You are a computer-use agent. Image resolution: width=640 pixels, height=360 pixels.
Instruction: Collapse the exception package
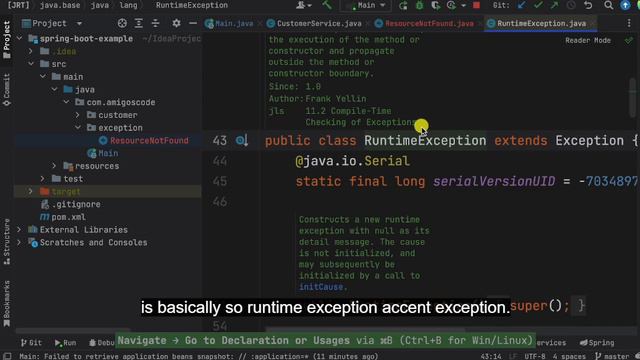(78, 128)
